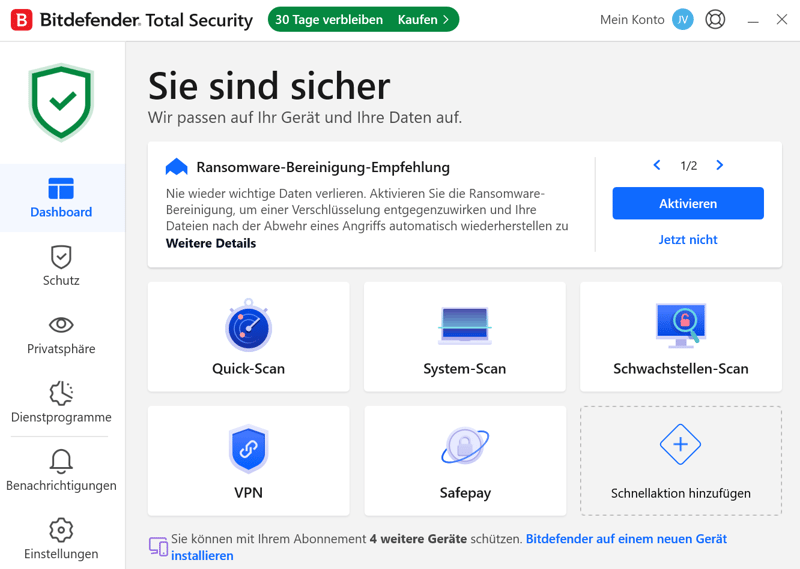Switch to the Schutz section
The image size is (800, 569).
click(x=61, y=266)
